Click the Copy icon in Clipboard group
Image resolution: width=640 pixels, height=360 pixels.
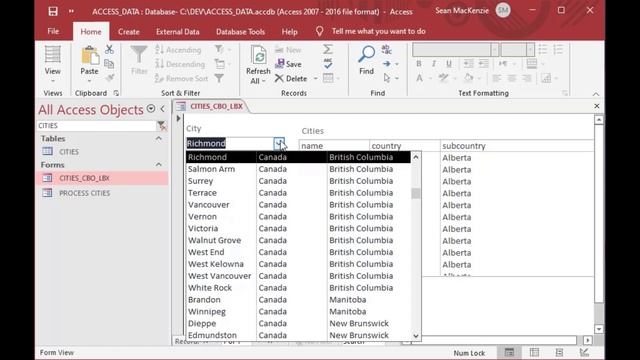tap(109, 64)
